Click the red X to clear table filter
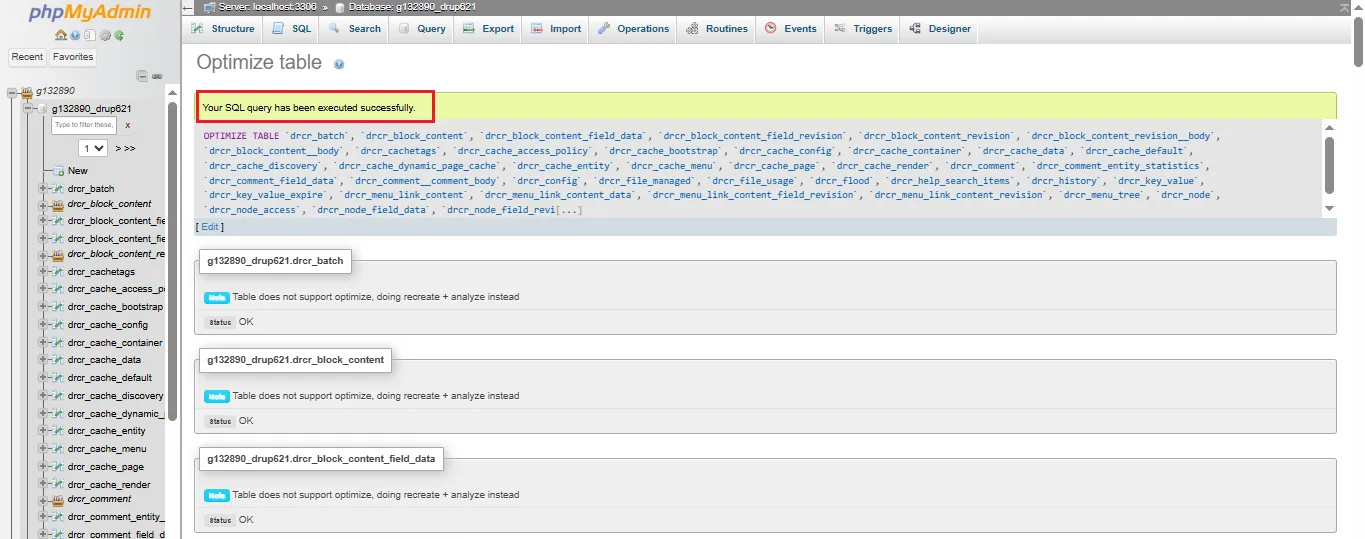The image size is (1365, 539). coord(127,125)
